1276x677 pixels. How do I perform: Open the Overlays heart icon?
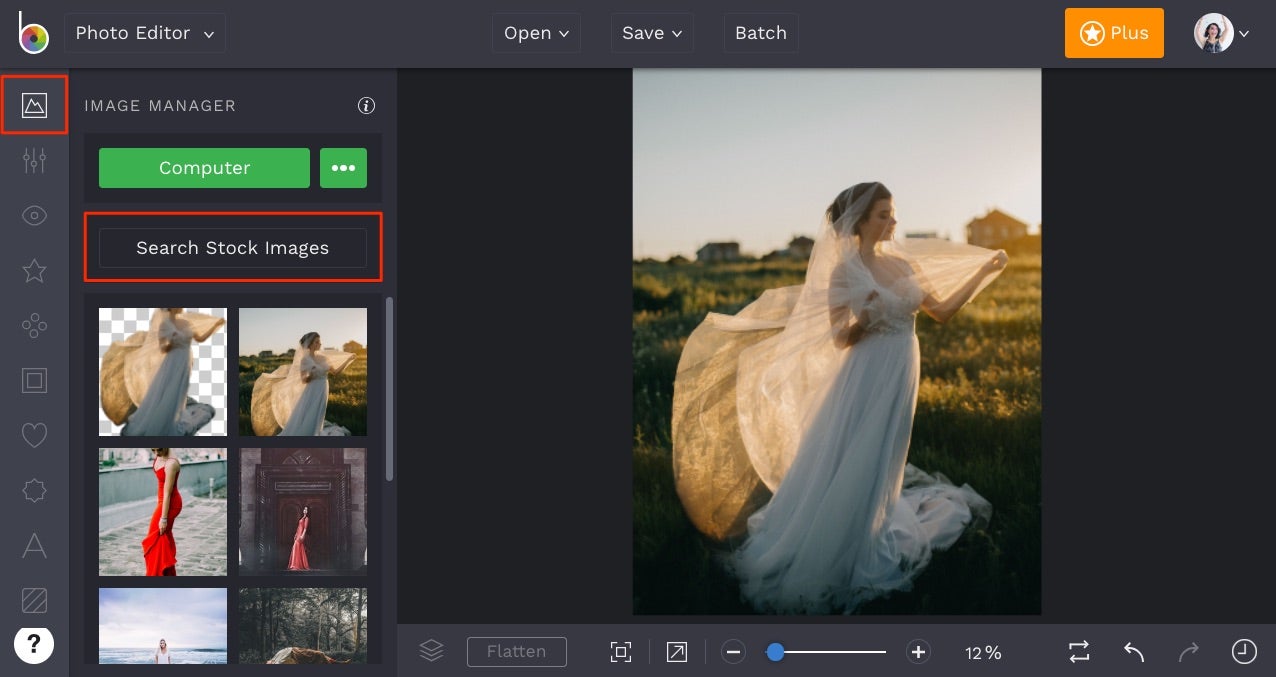(x=34, y=435)
